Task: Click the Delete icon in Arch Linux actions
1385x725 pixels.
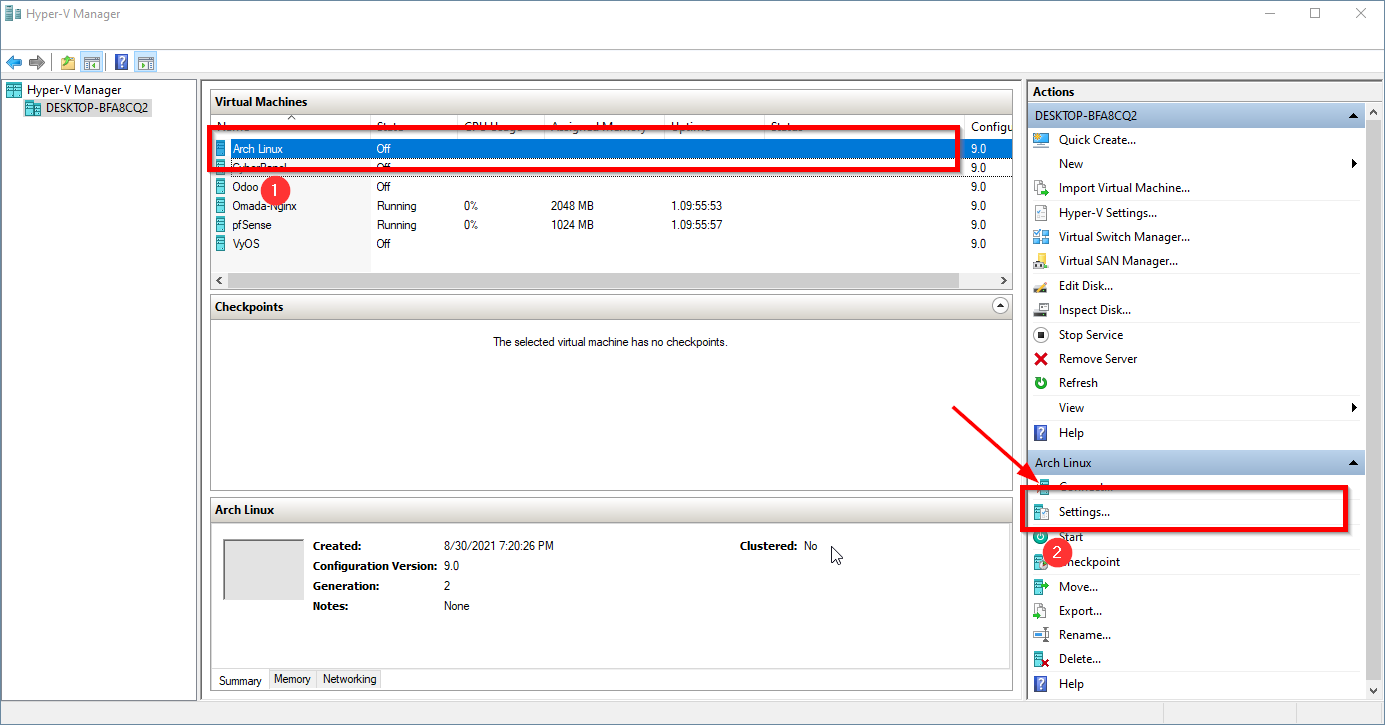Action: pos(1041,659)
